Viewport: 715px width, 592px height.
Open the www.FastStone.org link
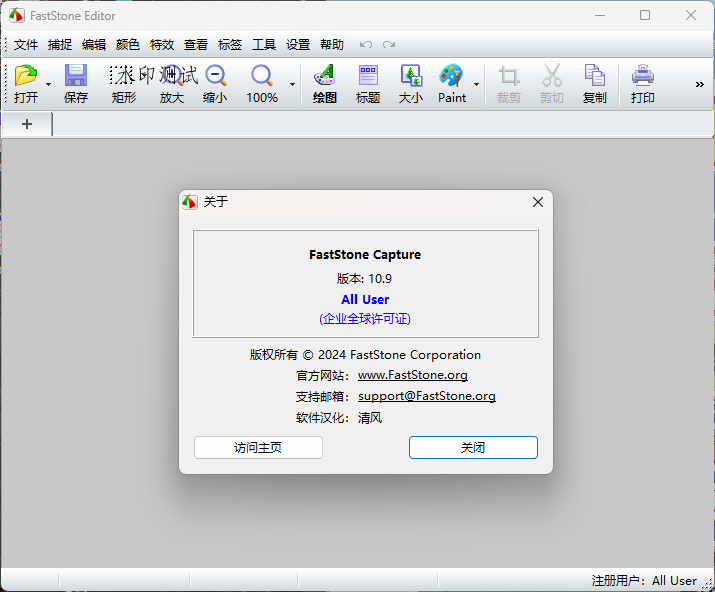tap(413, 375)
